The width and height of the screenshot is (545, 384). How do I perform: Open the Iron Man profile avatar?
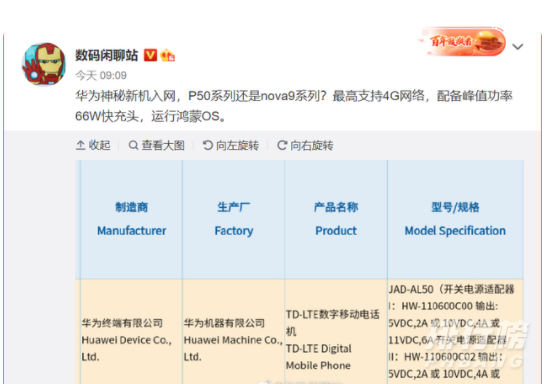coord(44,64)
